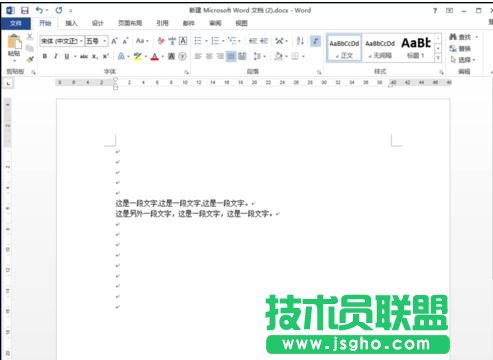The image size is (493, 360).
Task: Switch to the Page Layout ribbon tab
Action: click(x=130, y=23)
